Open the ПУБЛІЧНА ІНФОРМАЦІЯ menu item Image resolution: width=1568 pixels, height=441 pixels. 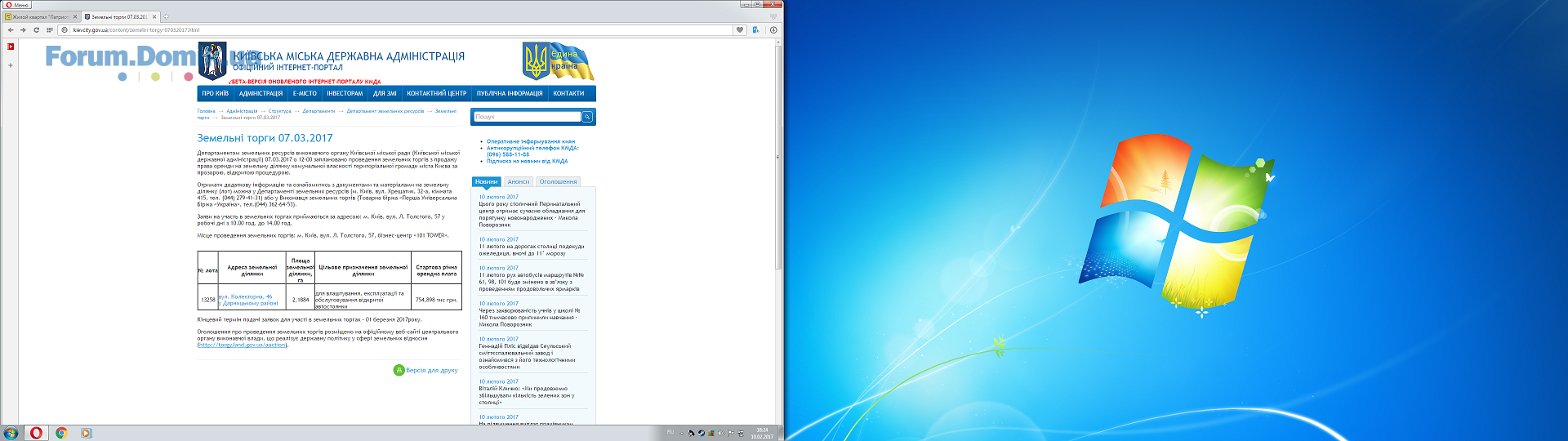pyautogui.click(x=510, y=93)
